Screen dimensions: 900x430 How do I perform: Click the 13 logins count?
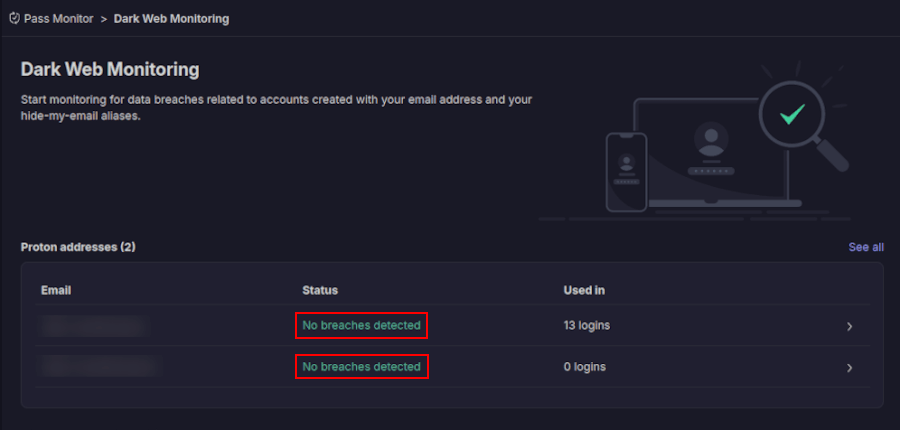click(x=586, y=326)
